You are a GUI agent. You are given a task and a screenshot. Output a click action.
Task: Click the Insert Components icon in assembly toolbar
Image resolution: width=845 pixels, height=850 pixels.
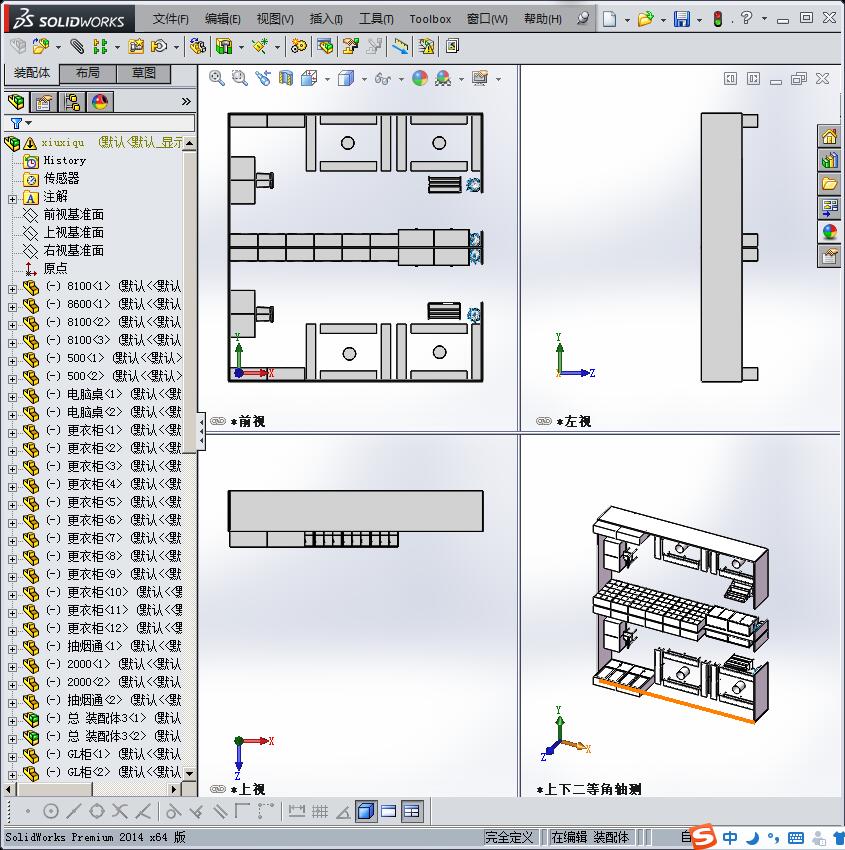point(40,47)
